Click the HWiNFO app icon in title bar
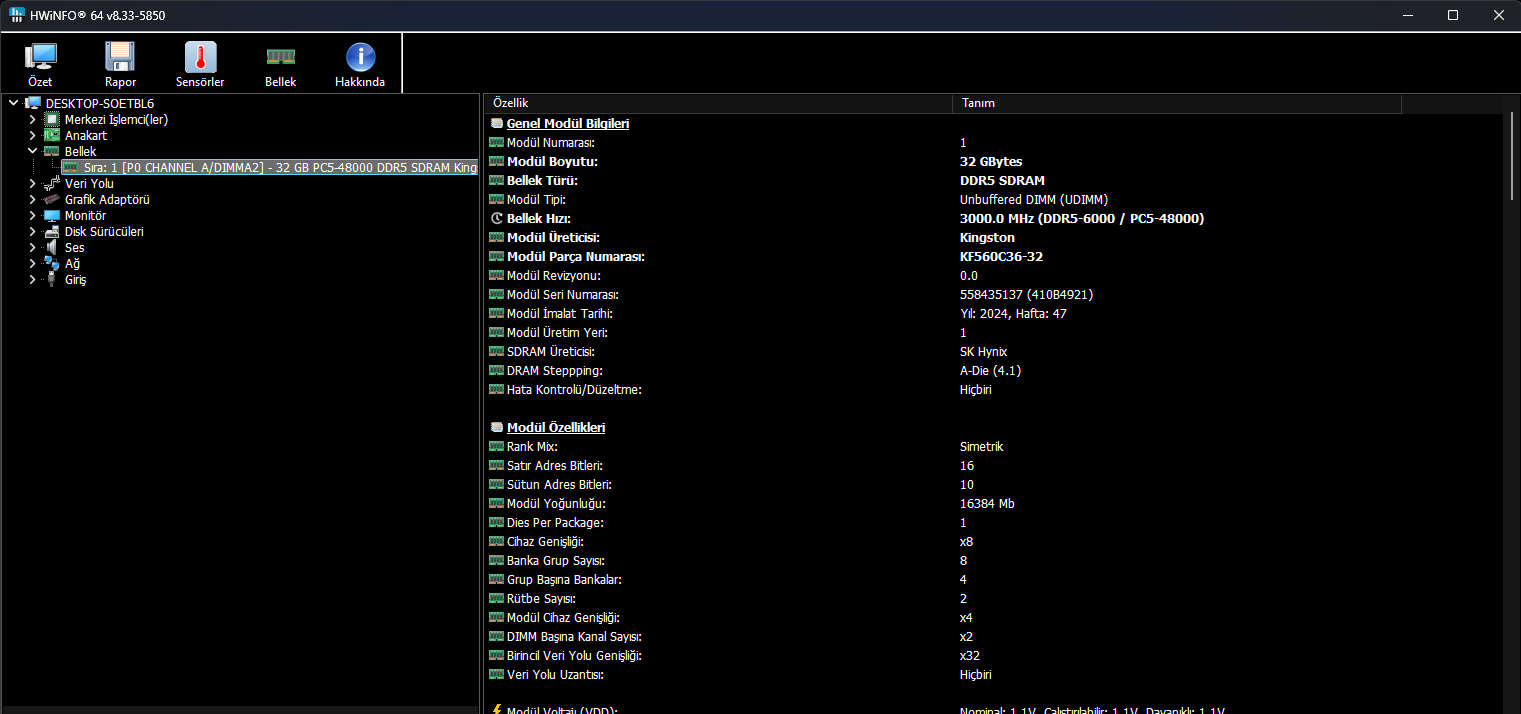Screen dimensions: 1521x714 click(x=17, y=15)
